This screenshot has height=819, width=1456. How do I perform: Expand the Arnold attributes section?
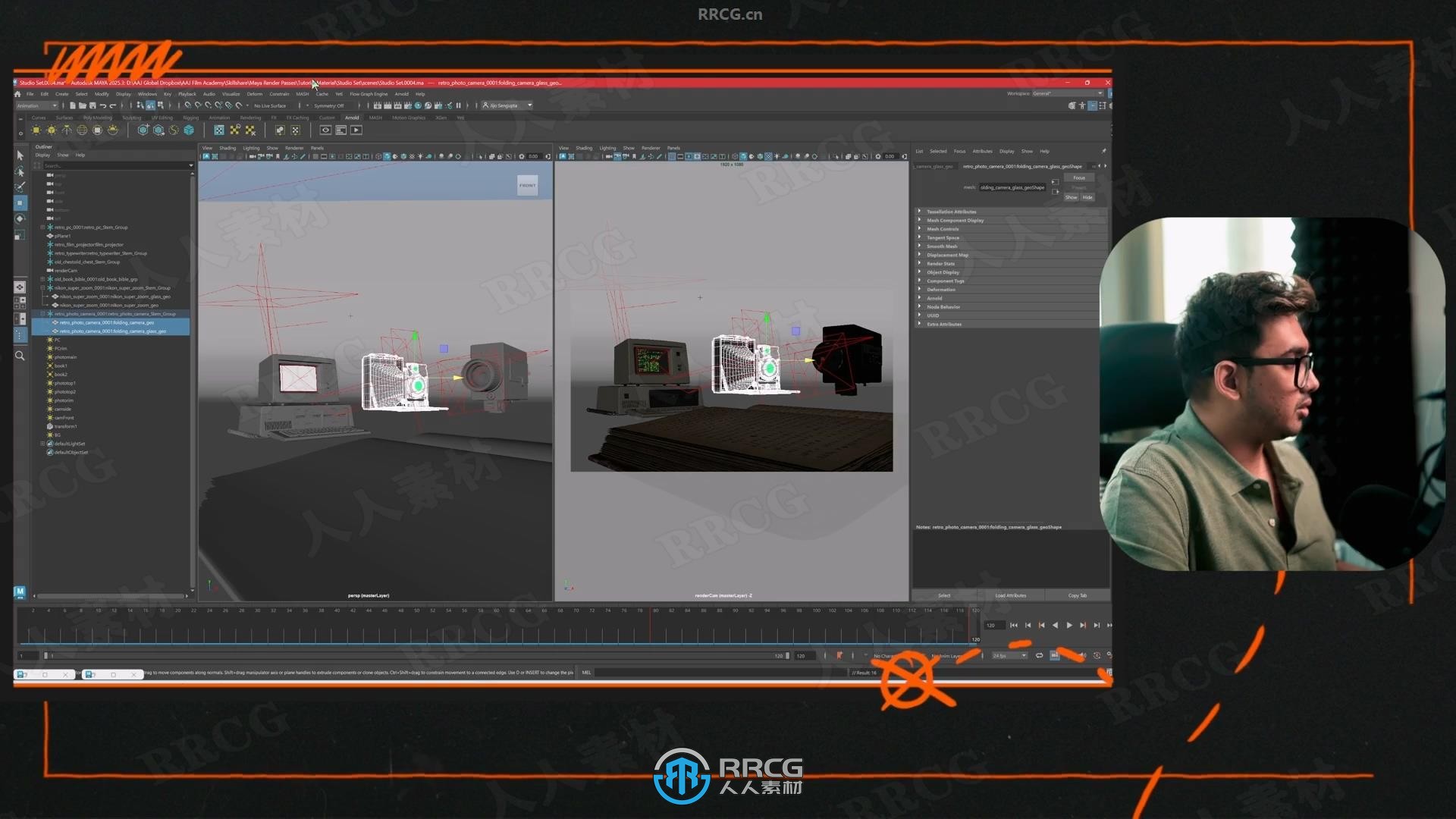click(1009, 298)
